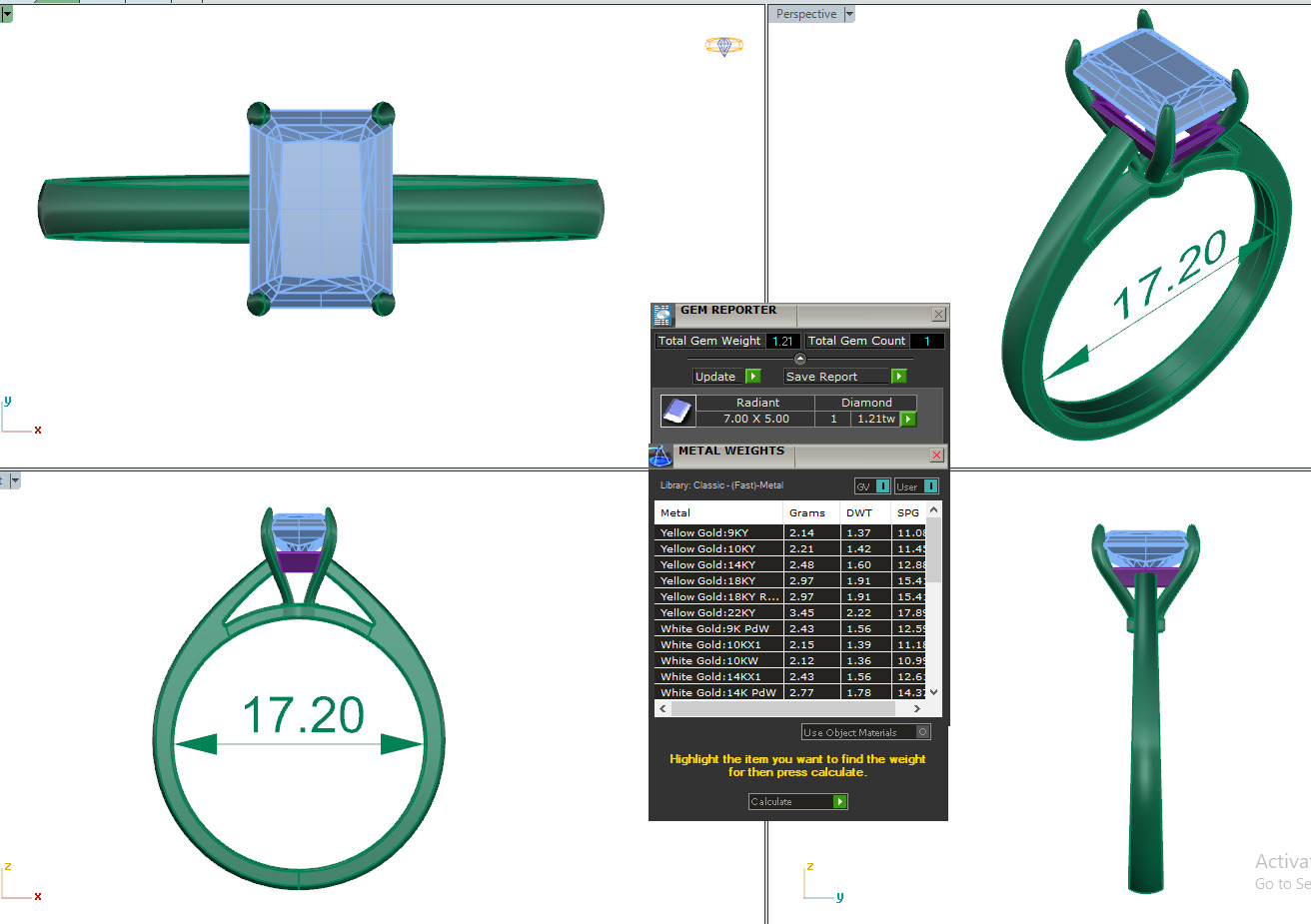1311x924 pixels.
Task: Click green arrow beside 1.21tw
Action: (908, 419)
